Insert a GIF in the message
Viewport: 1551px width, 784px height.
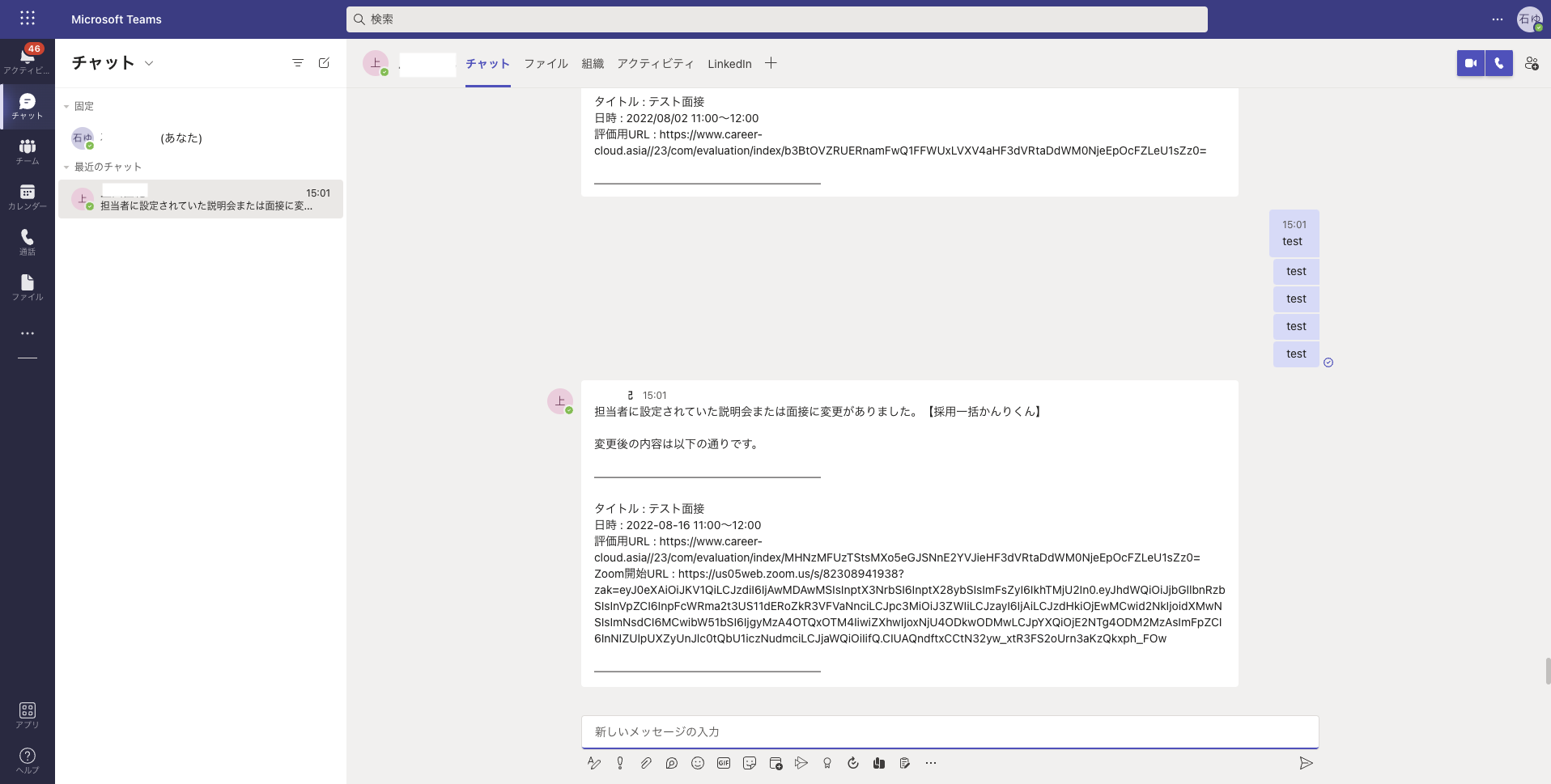point(724,763)
